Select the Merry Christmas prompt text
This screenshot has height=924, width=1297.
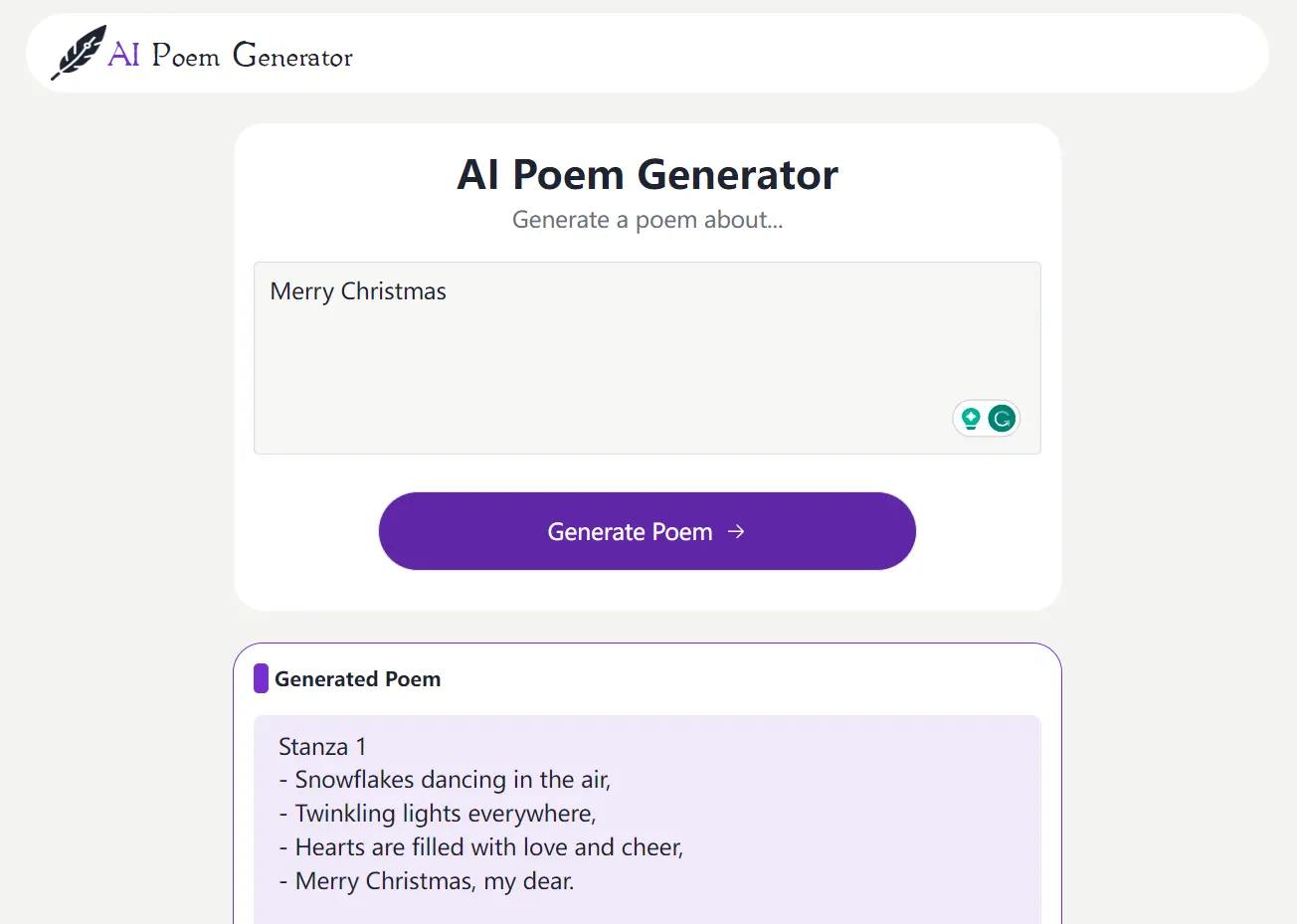pos(357,290)
